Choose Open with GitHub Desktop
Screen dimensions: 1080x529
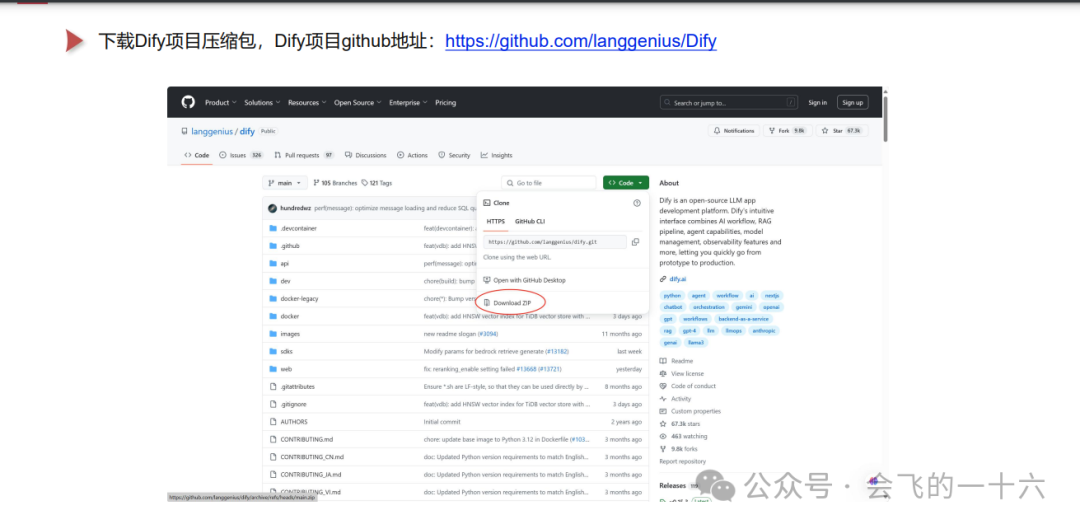pyautogui.click(x=524, y=280)
